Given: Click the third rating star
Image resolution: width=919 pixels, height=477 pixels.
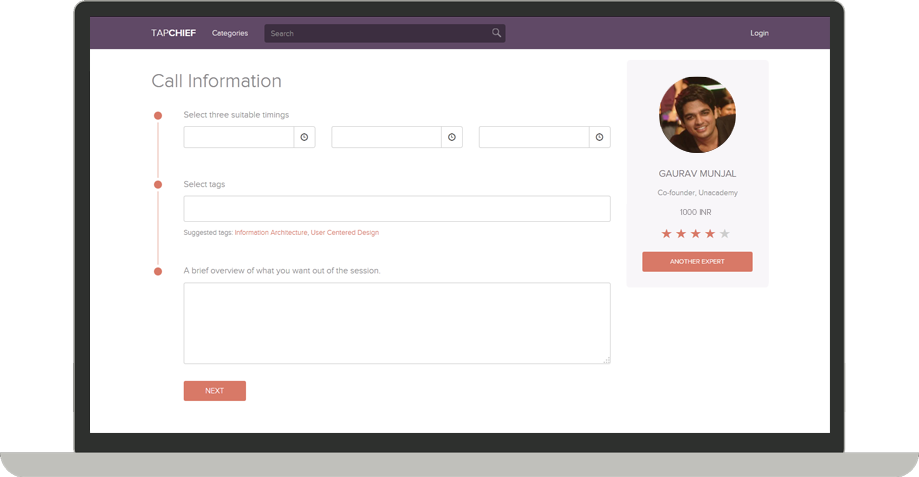Looking at the screenshot, I should [x=696, y=234].
